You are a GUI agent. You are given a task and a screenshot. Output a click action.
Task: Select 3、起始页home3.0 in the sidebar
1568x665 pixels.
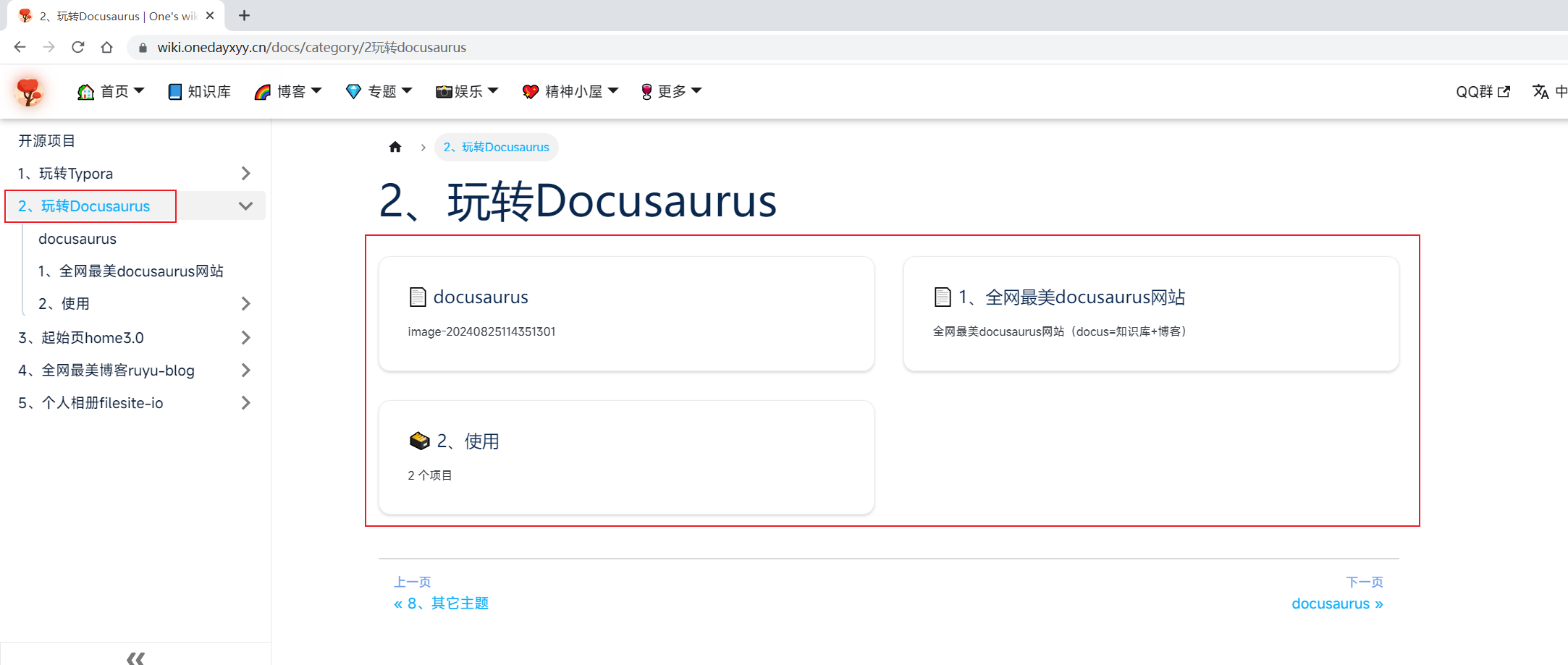tap(81, 338)
